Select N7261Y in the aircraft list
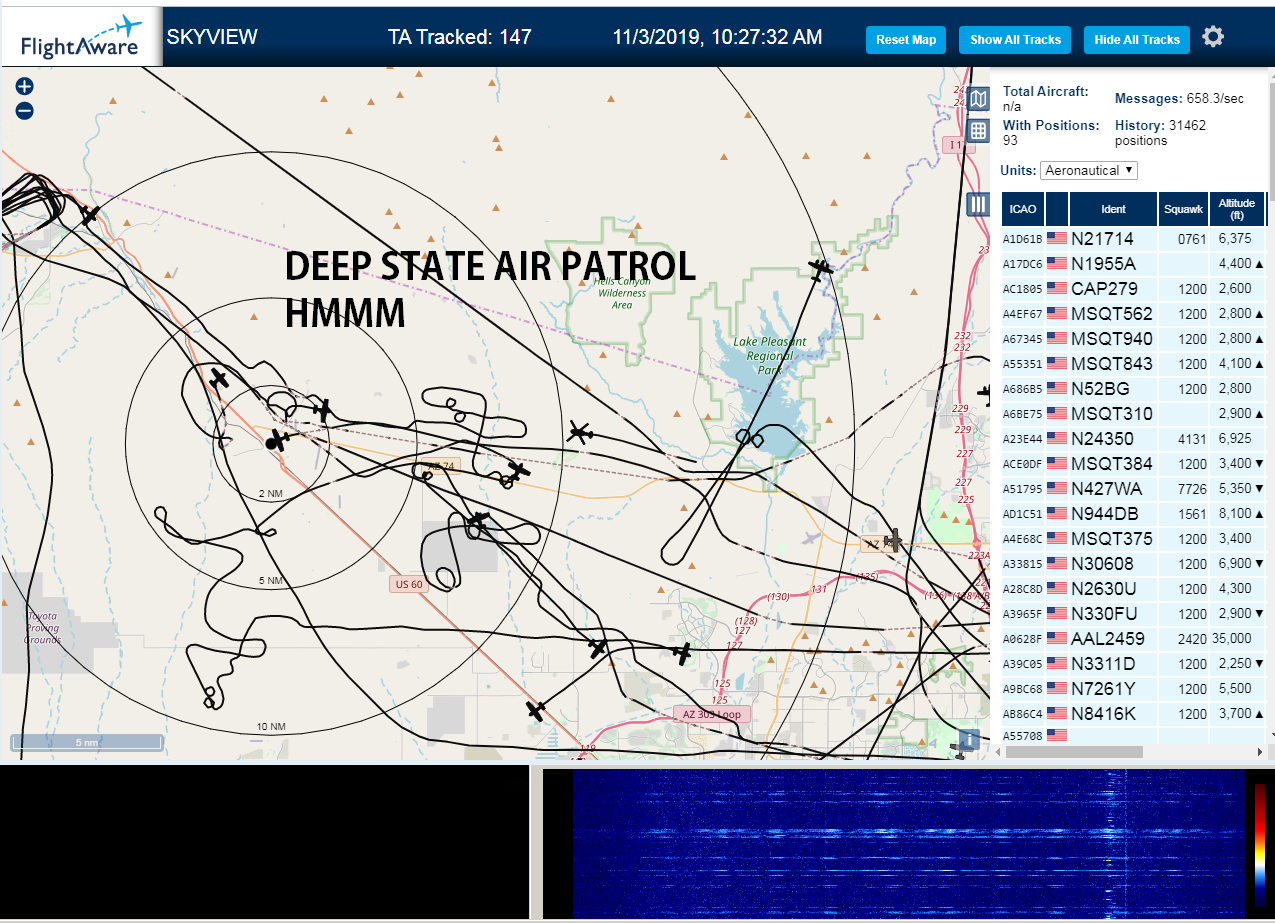Image resolution: width=1275 pixels, height=923 pixels. click(x=1134, y=689)
